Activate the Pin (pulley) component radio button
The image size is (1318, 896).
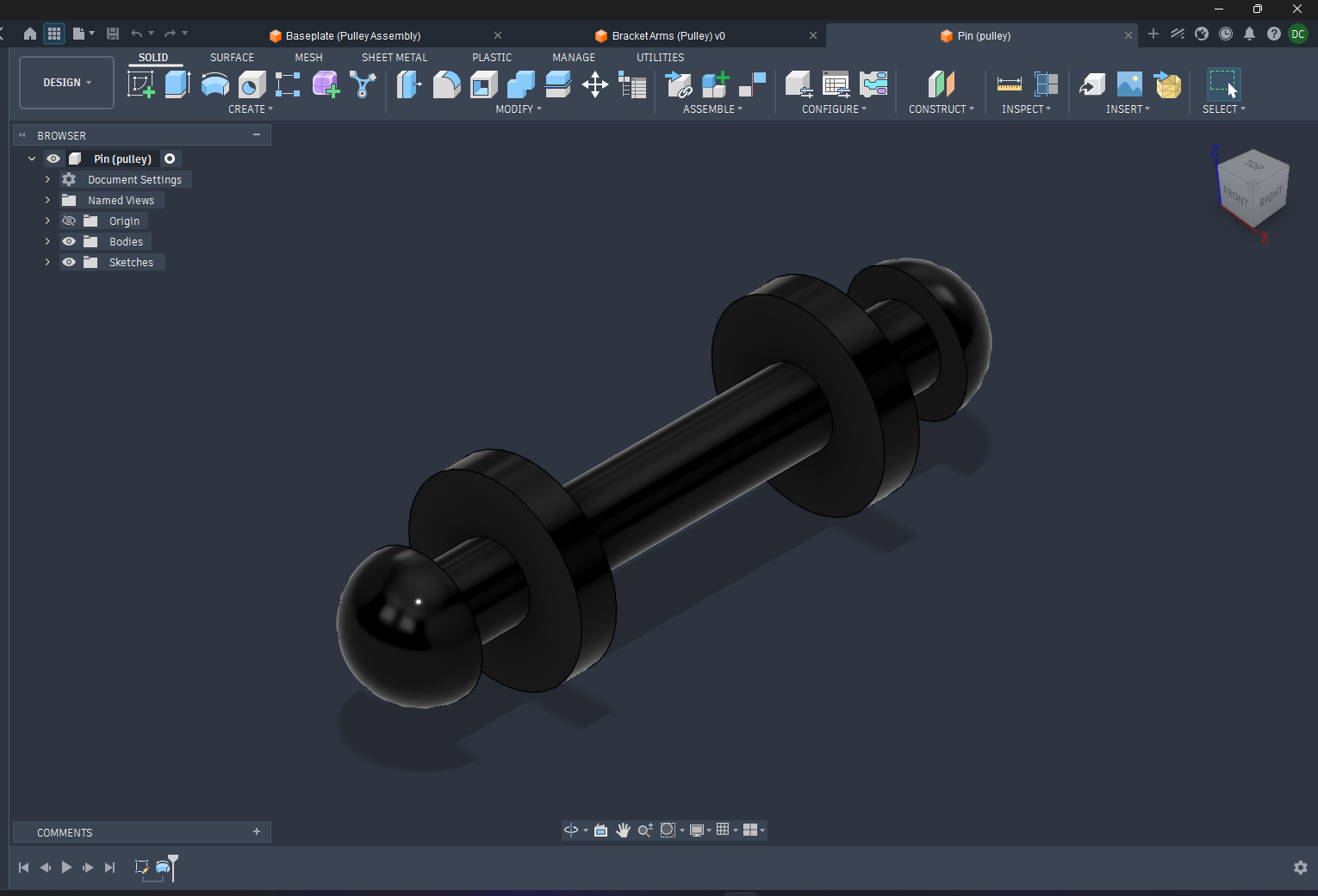[170, 159]
